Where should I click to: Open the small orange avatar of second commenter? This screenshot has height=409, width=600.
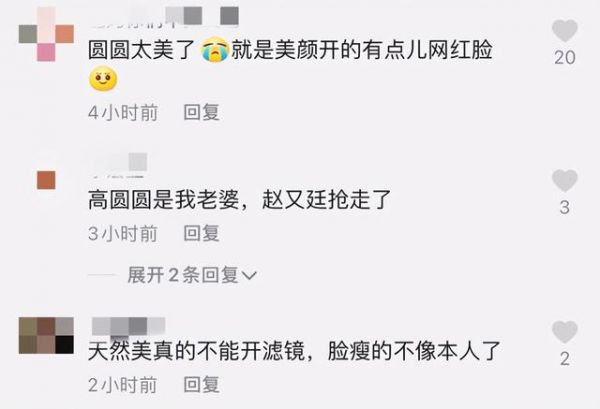46,180
